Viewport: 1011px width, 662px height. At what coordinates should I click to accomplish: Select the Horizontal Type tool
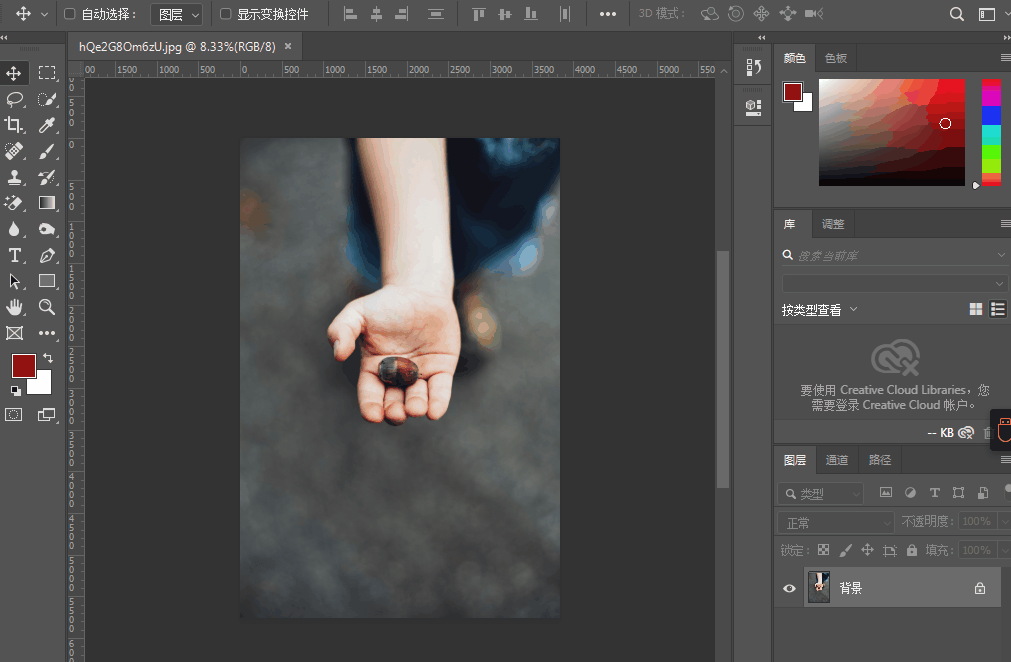click(x=15, y=255)
